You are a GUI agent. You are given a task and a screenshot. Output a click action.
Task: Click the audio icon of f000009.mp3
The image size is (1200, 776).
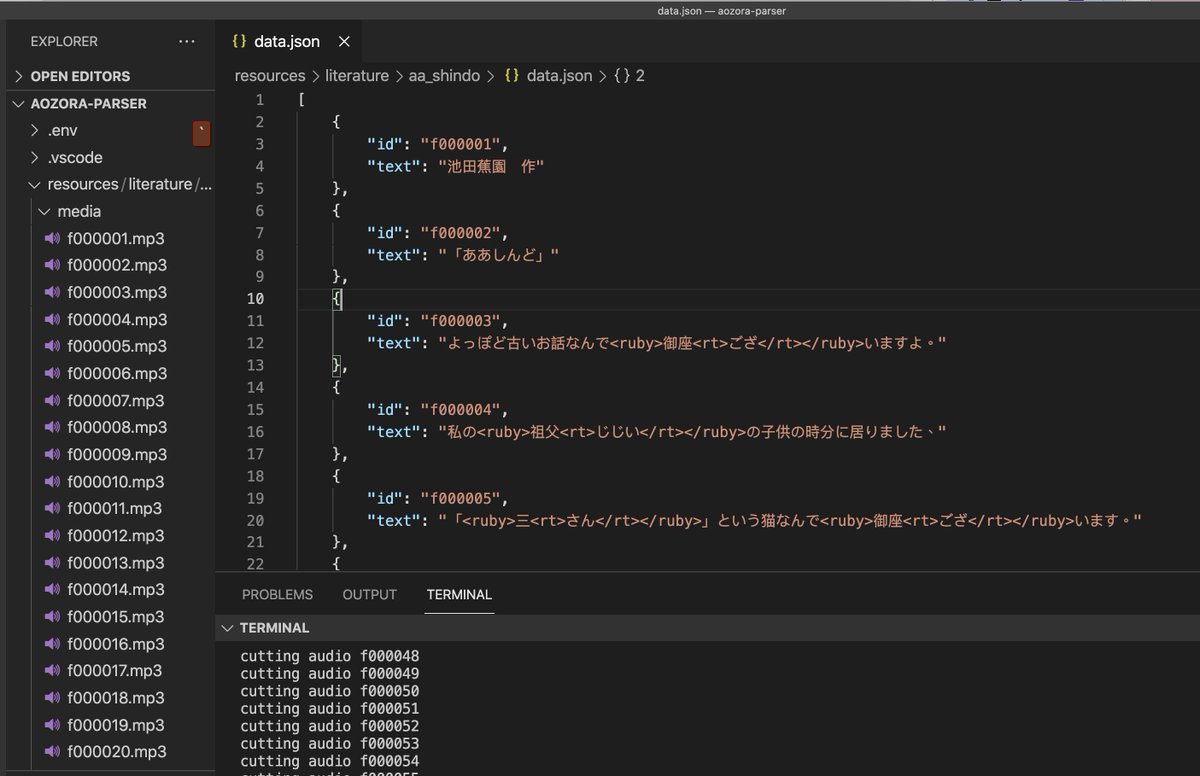click(x=52, y=454)
